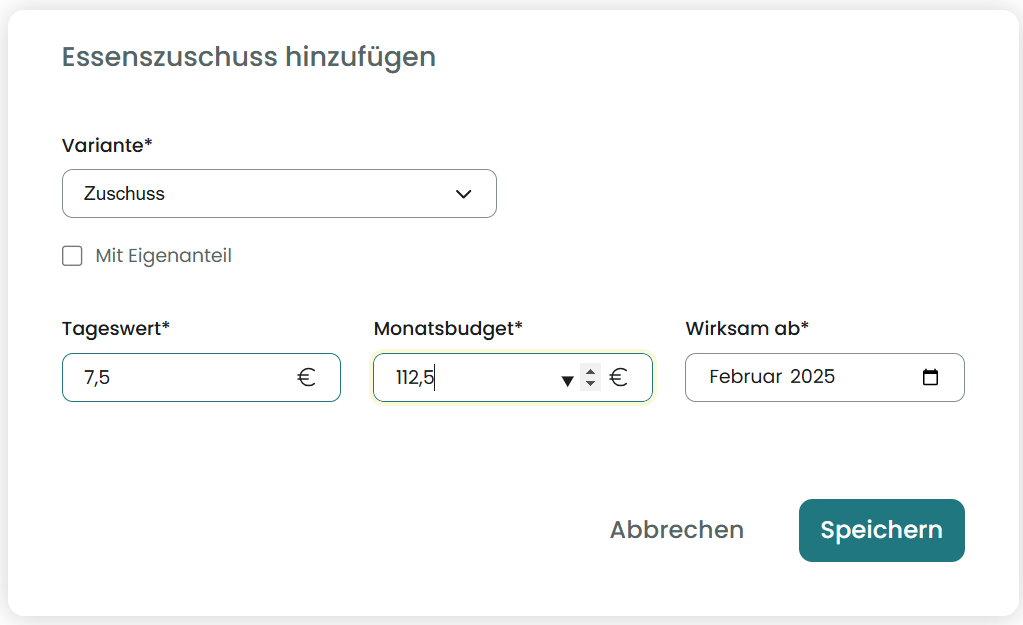The height and width of the screenshot is (625, 1023).
Task: Click the euro icon in Tageswert field
Action: [306, 378]
